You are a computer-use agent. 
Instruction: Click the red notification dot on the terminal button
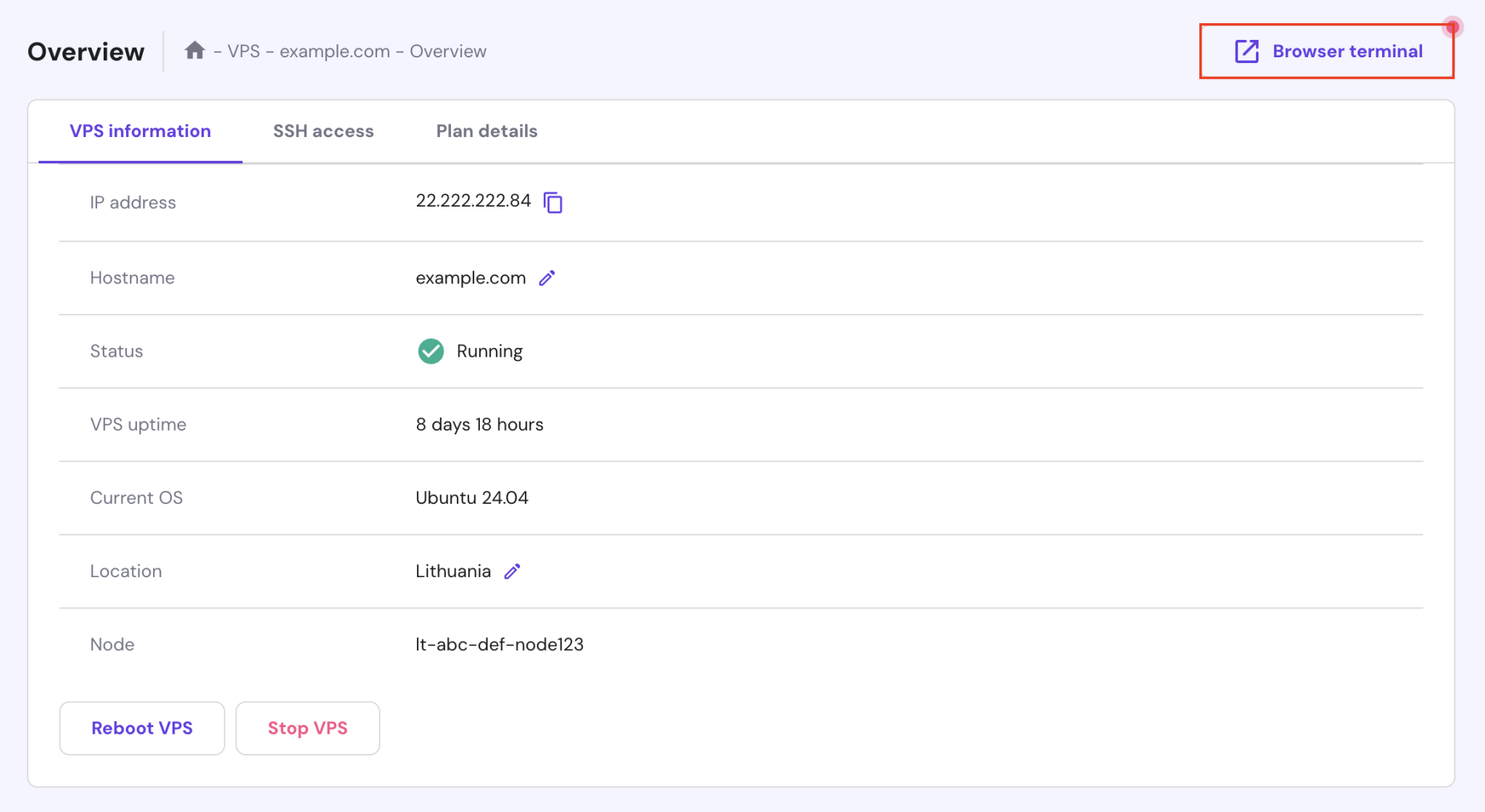[1452, 28]
